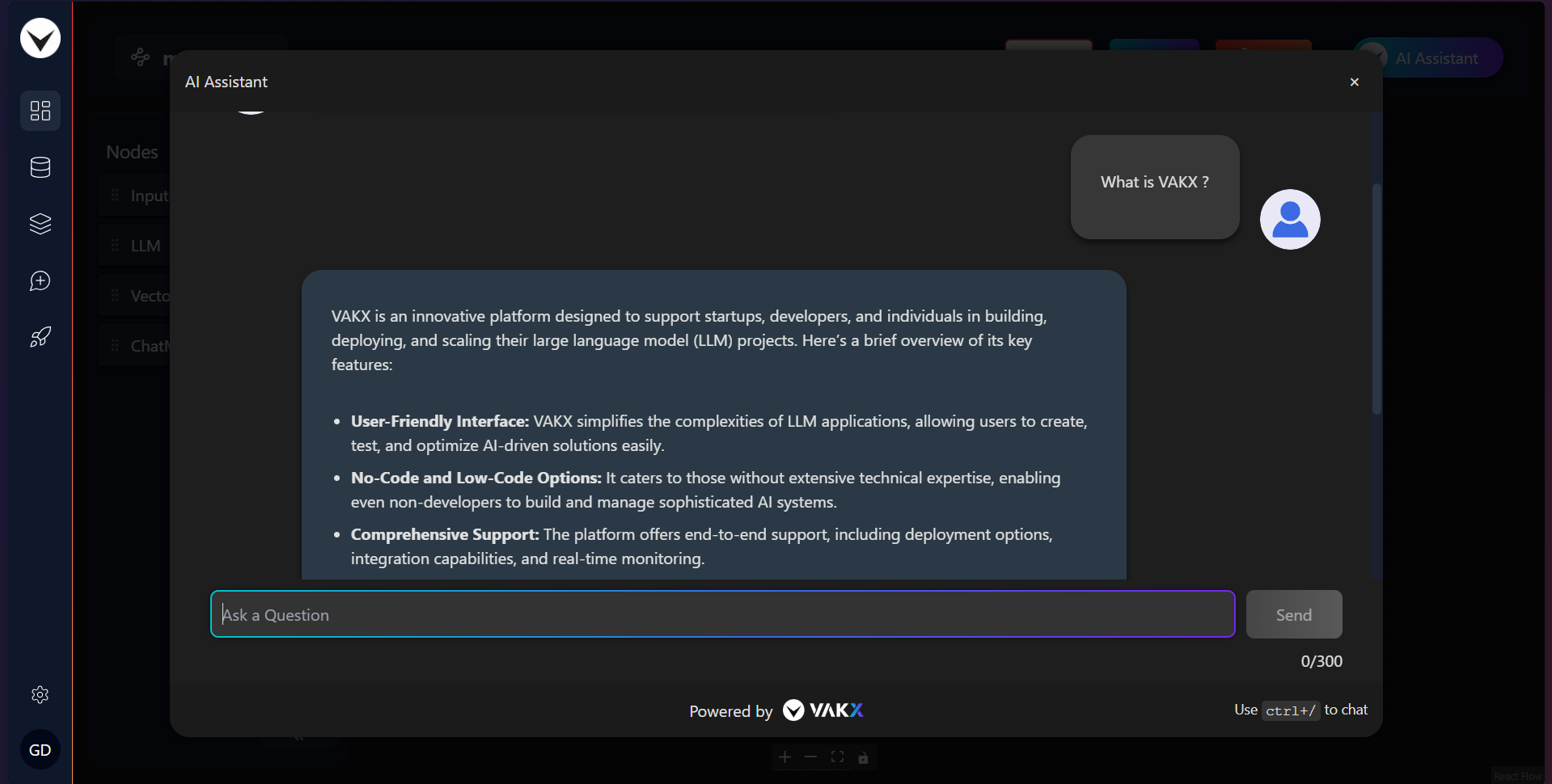Click the blue user profile avatar
Screen dimensions: 1552x784
point(1290,219)
